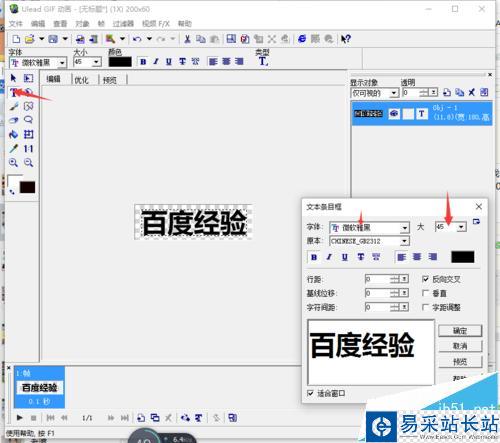The height and width of the screenshot is (443, 500).
Task: Open font dropdown in text dialog
Action: click(x=404, y=228)
